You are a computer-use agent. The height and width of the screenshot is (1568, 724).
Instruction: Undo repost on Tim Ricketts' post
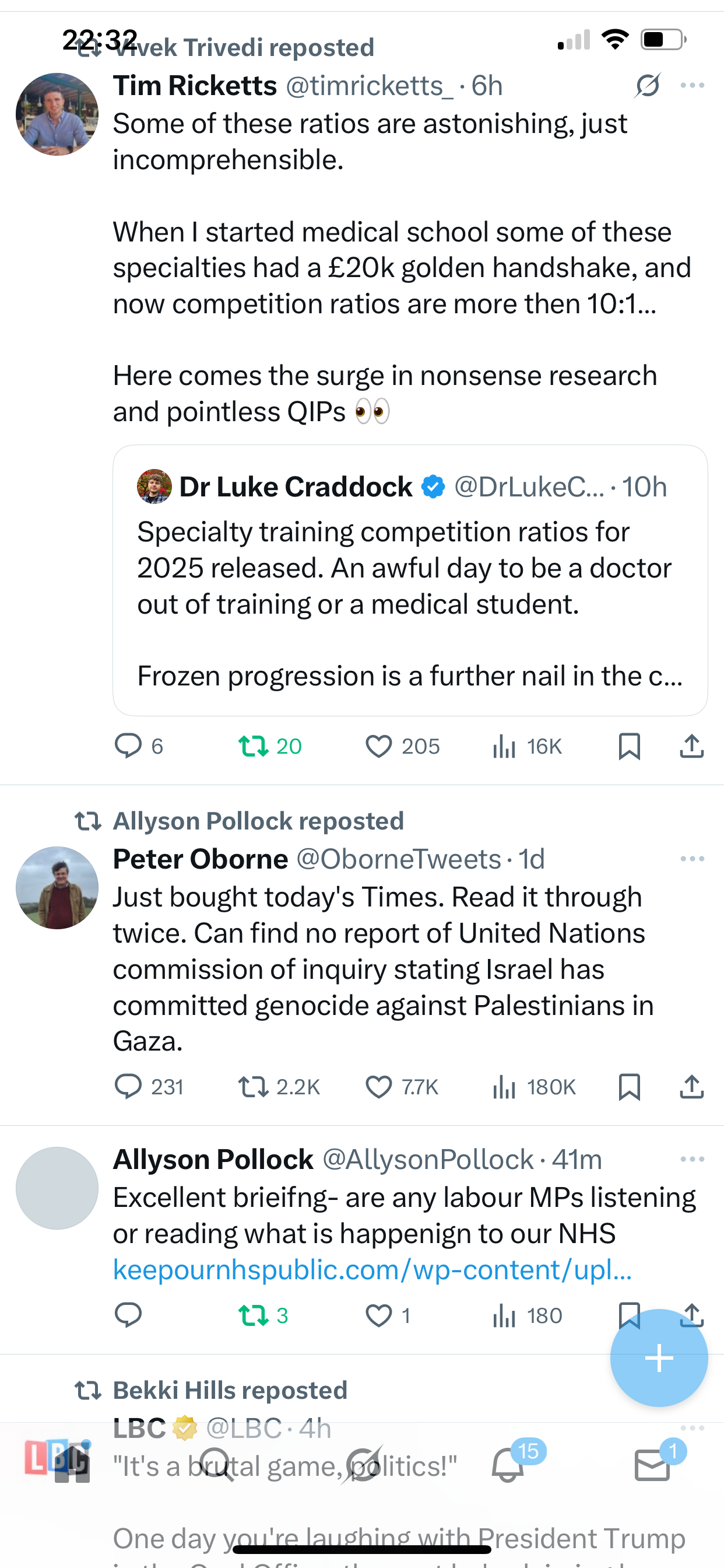[x=253, y=745]
